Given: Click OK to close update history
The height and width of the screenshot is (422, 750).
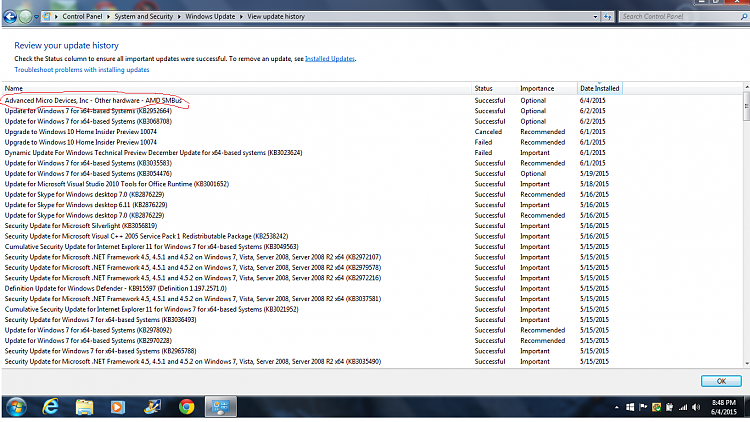Looking at the screenshot, I should click(721, 381).
